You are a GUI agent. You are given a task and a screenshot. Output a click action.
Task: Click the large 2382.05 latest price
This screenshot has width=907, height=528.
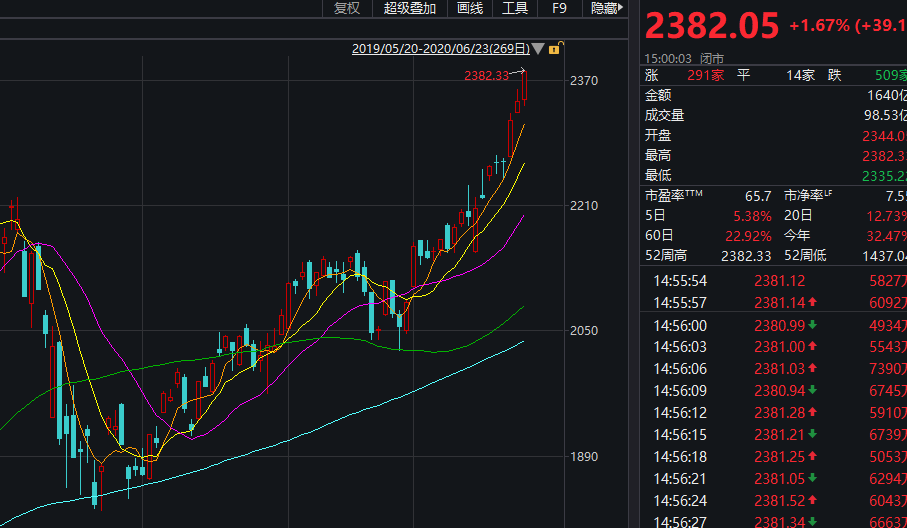(711, 26)
